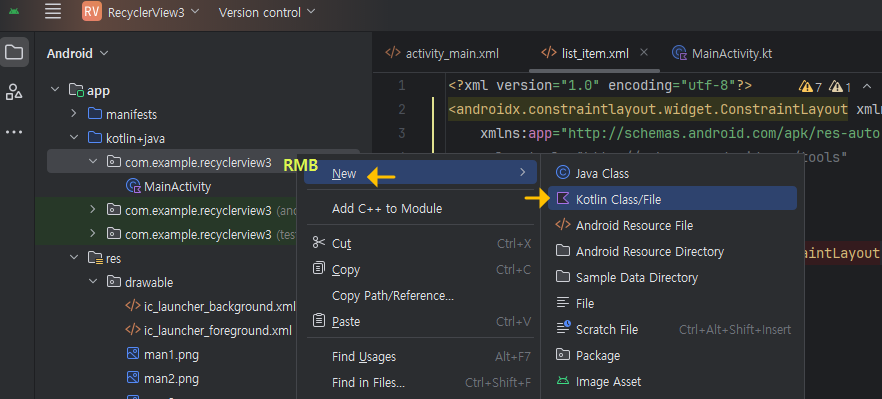This screenshot has height=399, width=882.
Task: Click the Paste clipboard icon in context menu
Action: tap(319, 321)
